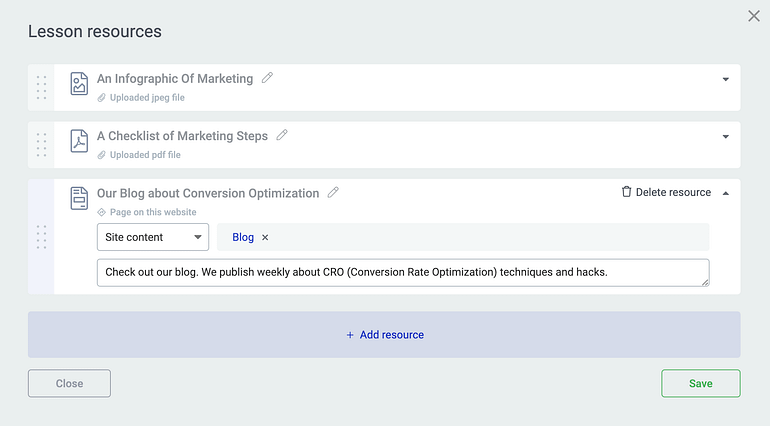Remove the Blog tag with the x
770x426 pixels.
265,238
